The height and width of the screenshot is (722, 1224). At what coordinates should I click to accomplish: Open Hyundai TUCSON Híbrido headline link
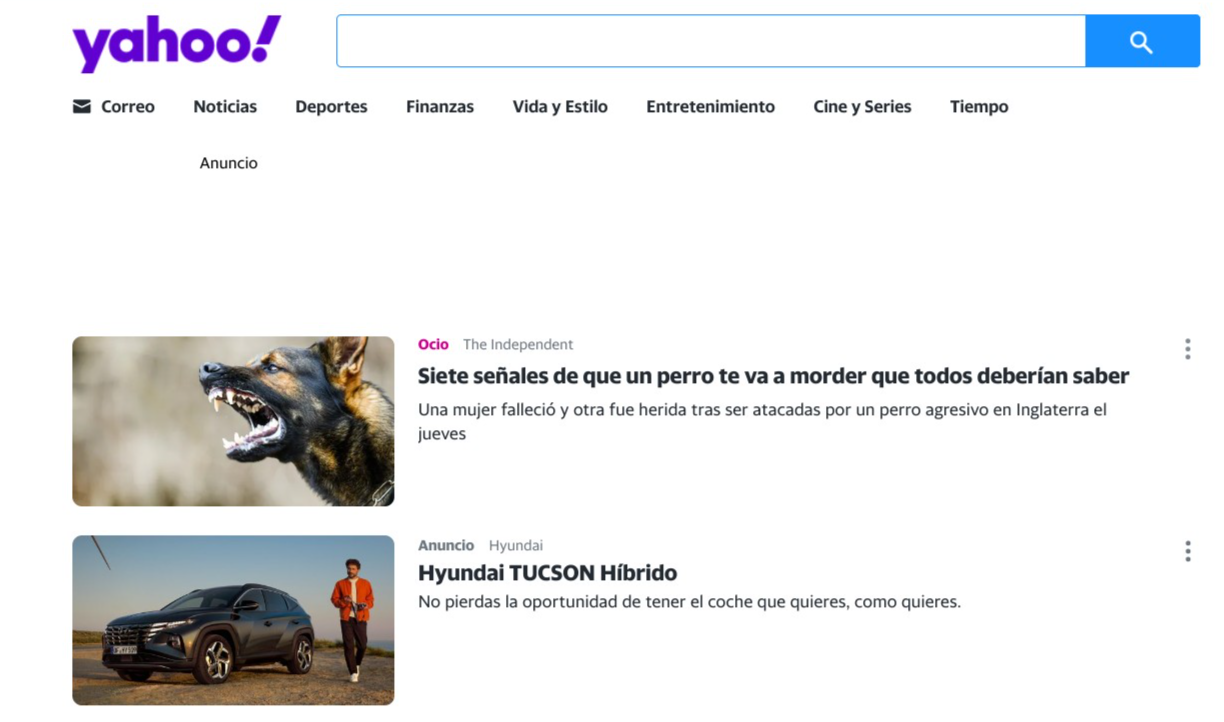pyautogui.click(x=547, y=573)
